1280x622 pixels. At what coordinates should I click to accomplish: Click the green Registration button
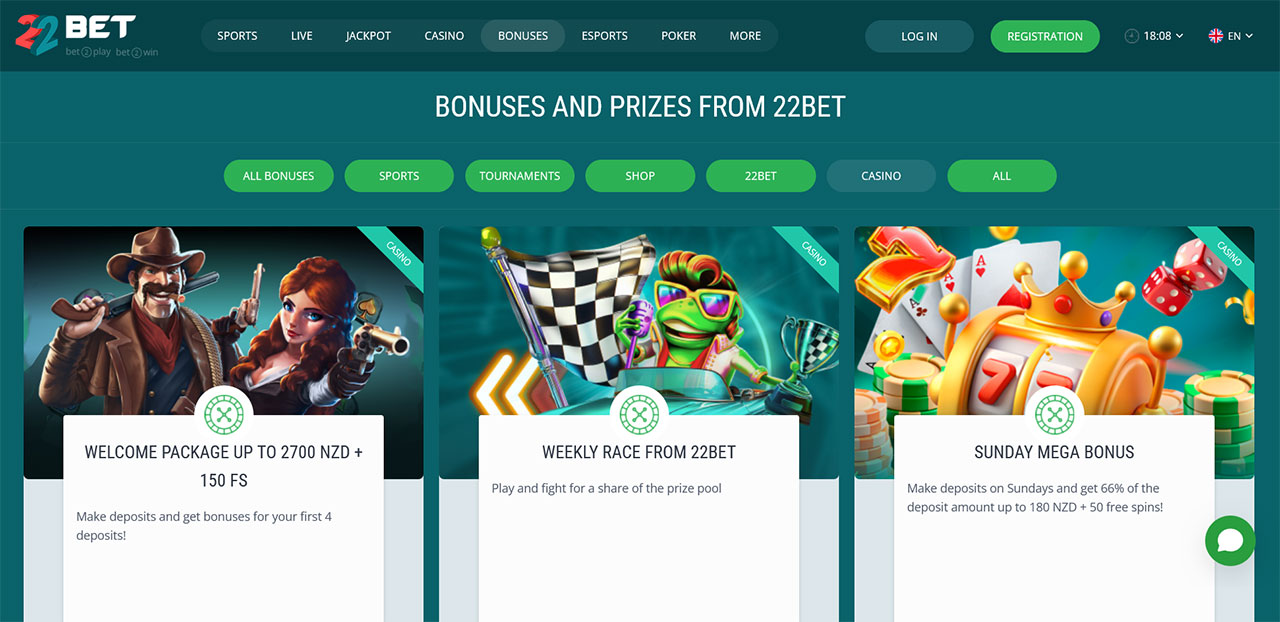click(x=1045, y=36)
